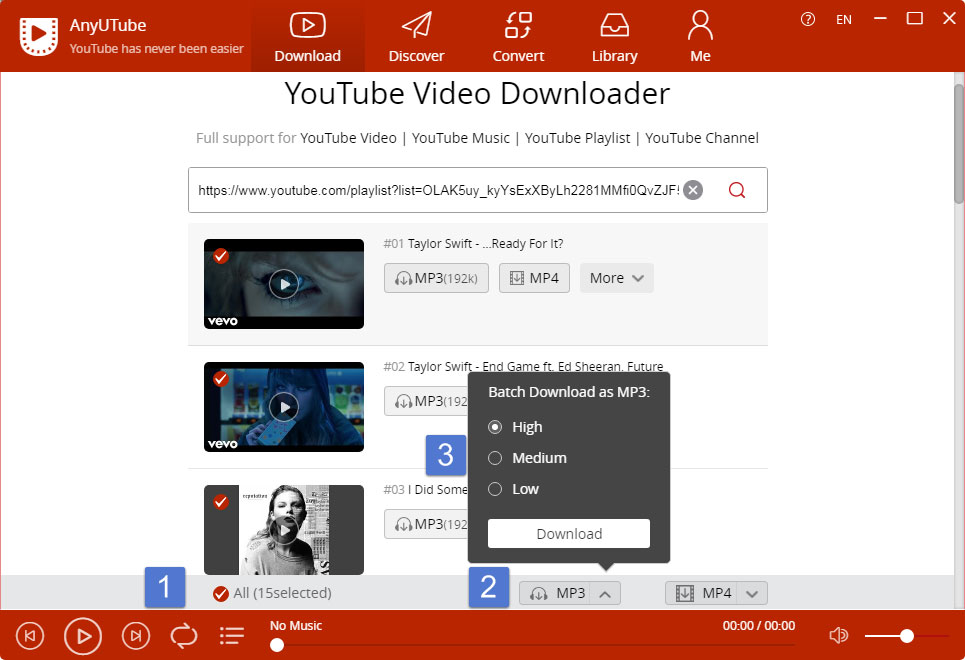This screenshot has height=660, width=965.
Task: Clear the playlist URL with X icon
Action: (693, 190)
